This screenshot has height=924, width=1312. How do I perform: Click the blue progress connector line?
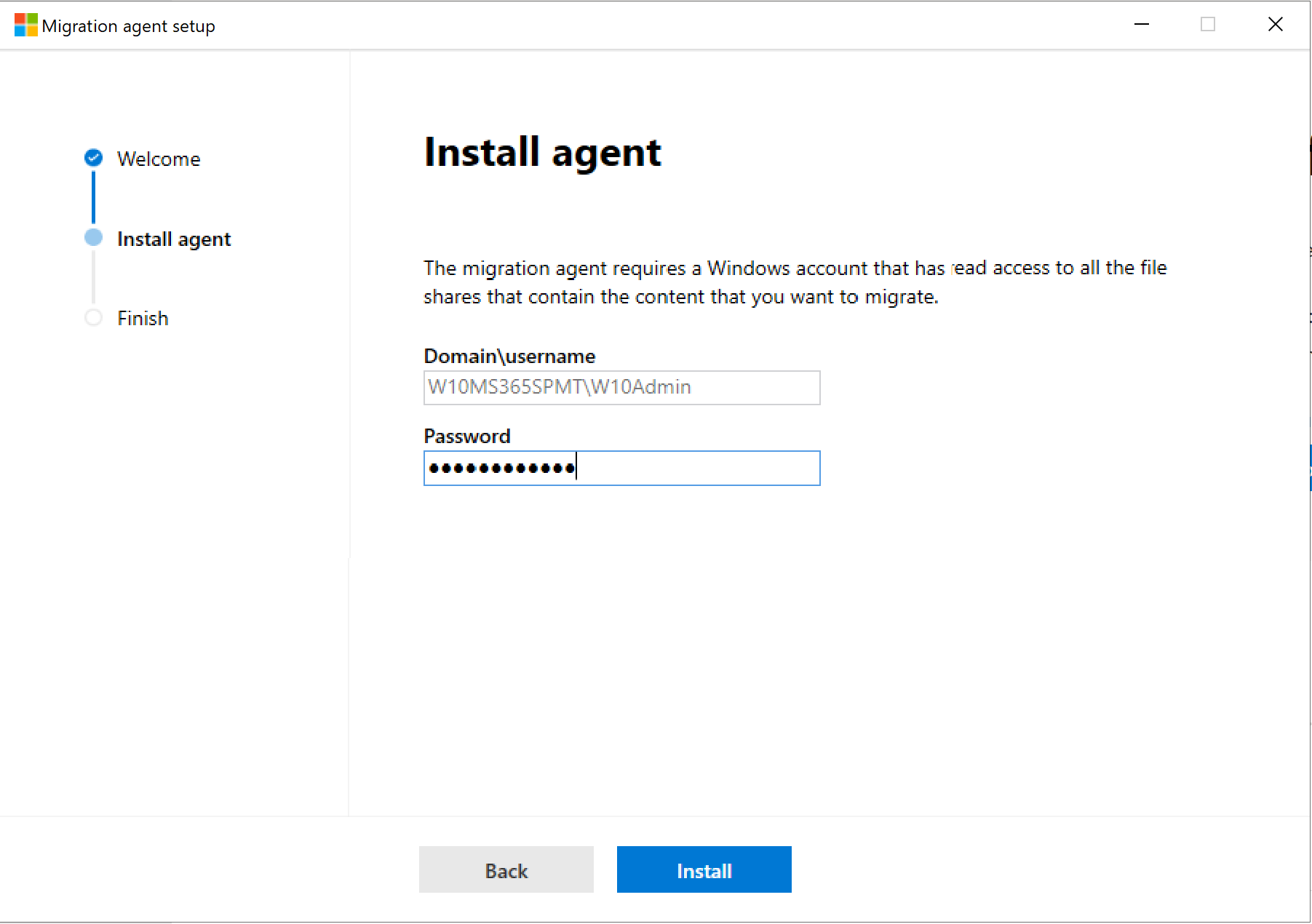[x=93, y=198]
